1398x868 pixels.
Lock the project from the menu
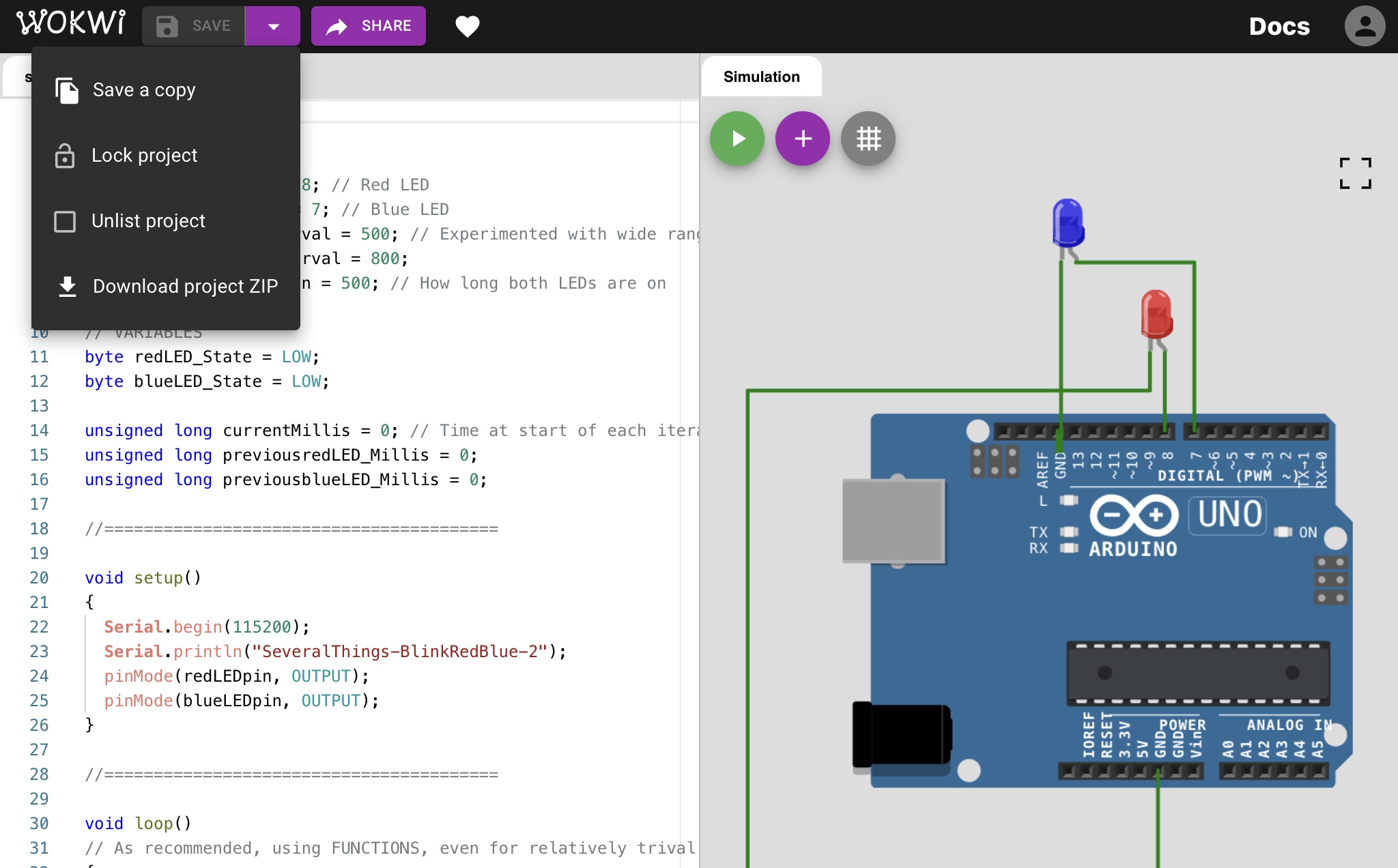pyautogui.click(x=144, y=155)
